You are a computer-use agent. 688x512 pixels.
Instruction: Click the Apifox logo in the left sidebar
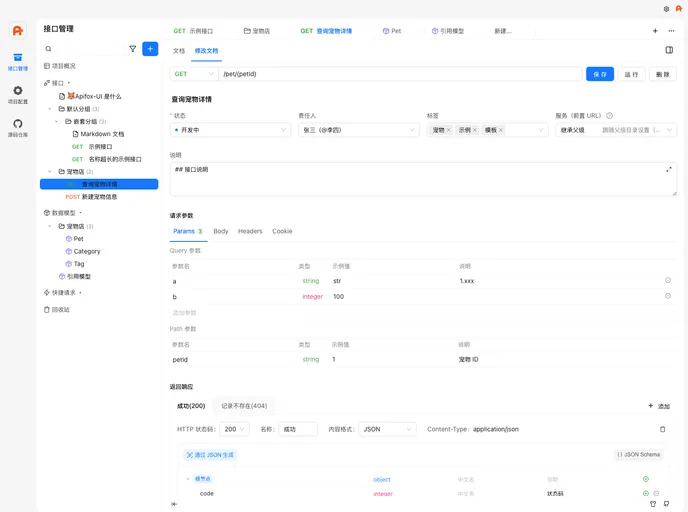[x=18, y=30]
